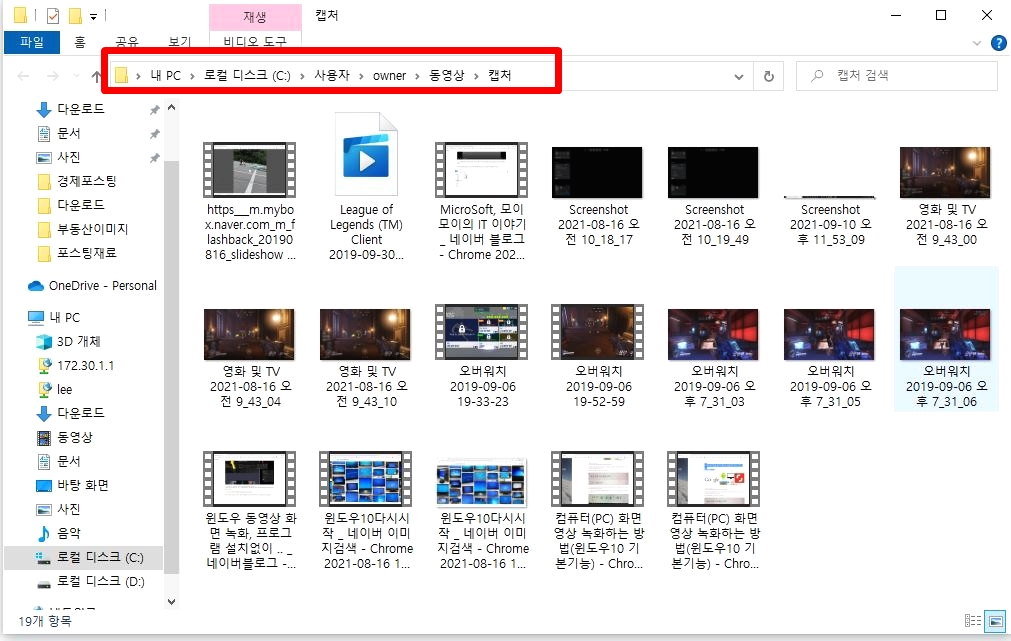This screenshot has width=1011, height=641.
Task: Expand the ribbon with the chevron
Action: click(977, 43)
